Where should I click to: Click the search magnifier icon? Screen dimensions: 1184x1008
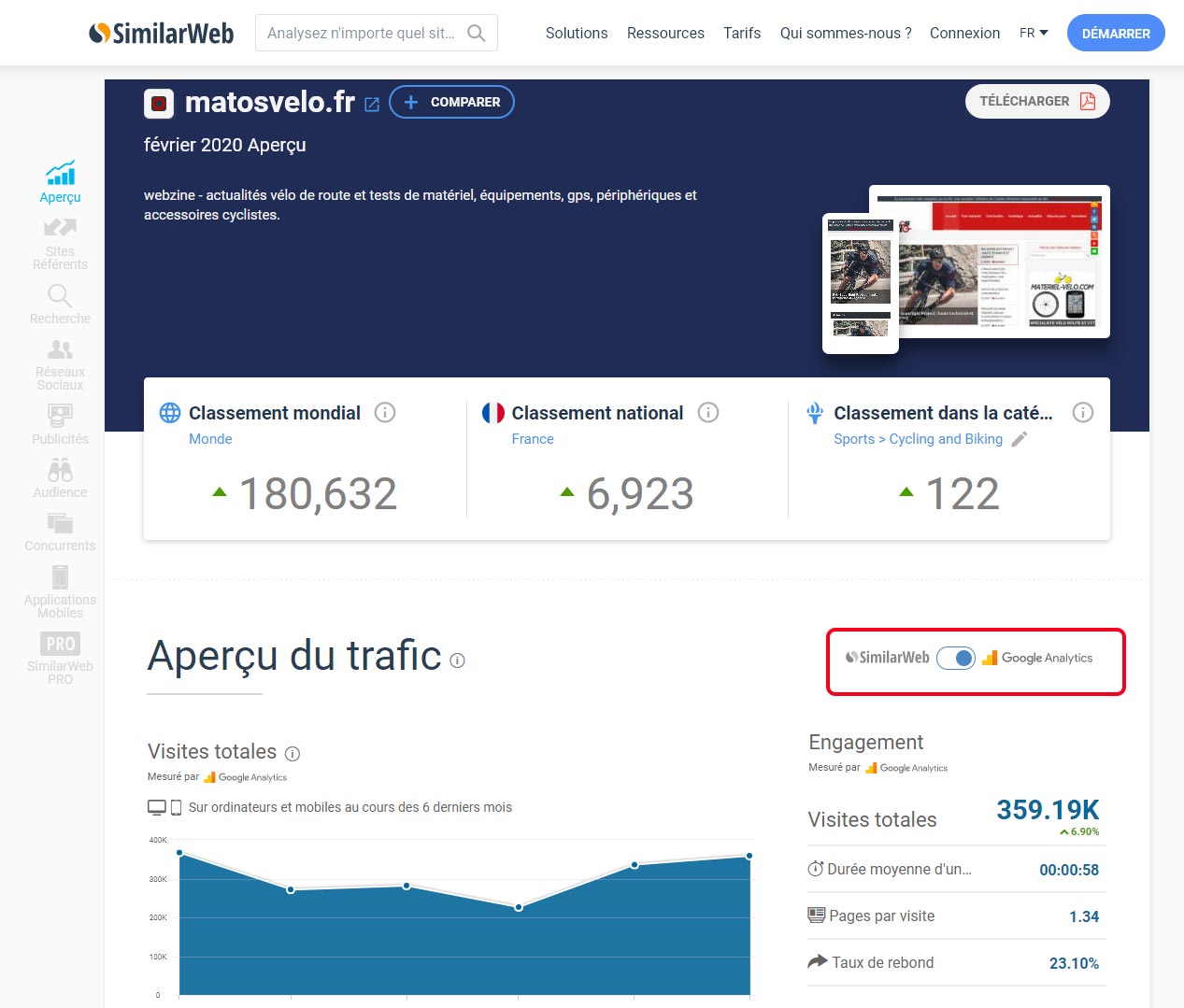476,34
